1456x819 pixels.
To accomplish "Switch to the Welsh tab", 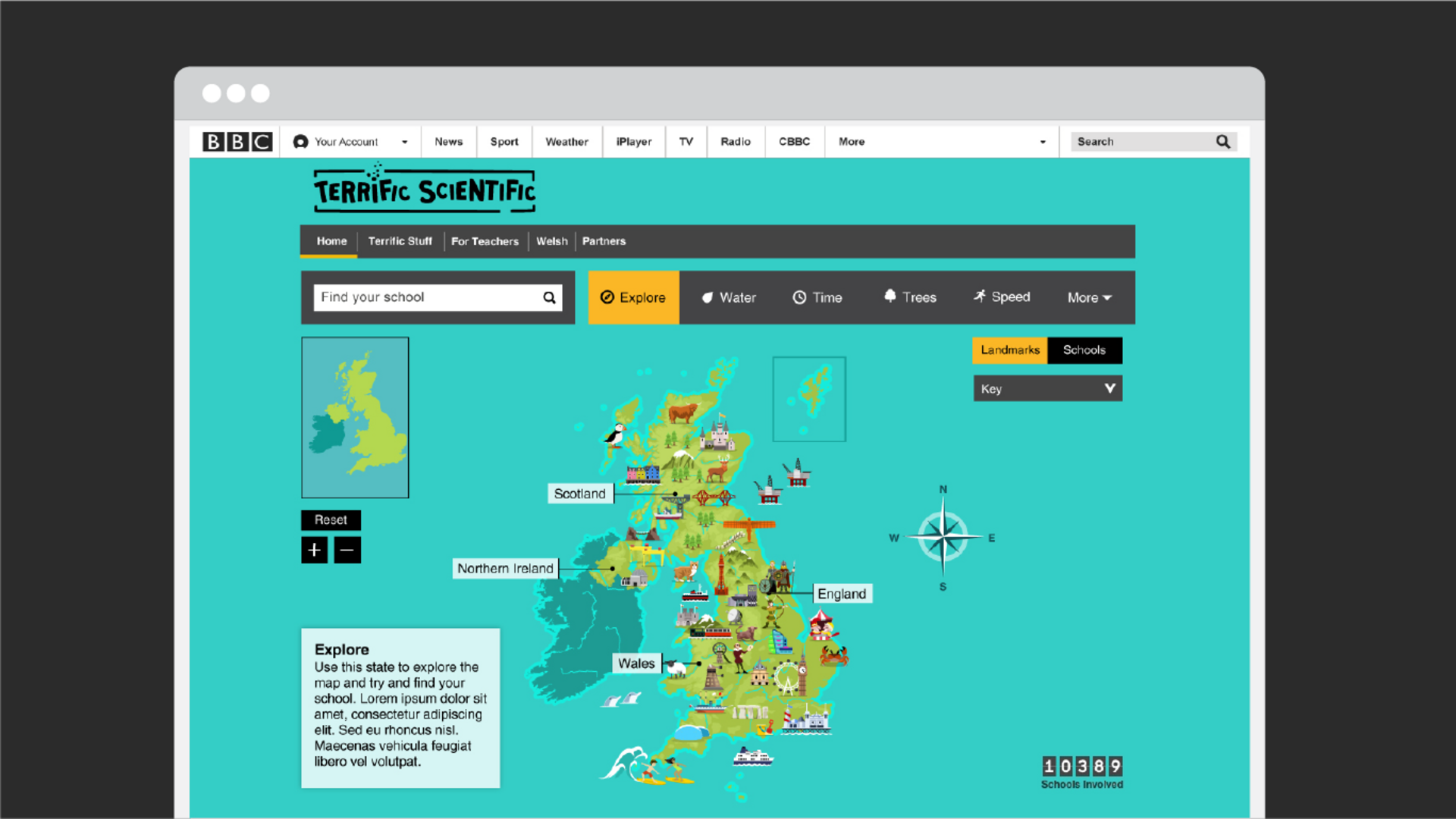I will [x=551, y=241].
